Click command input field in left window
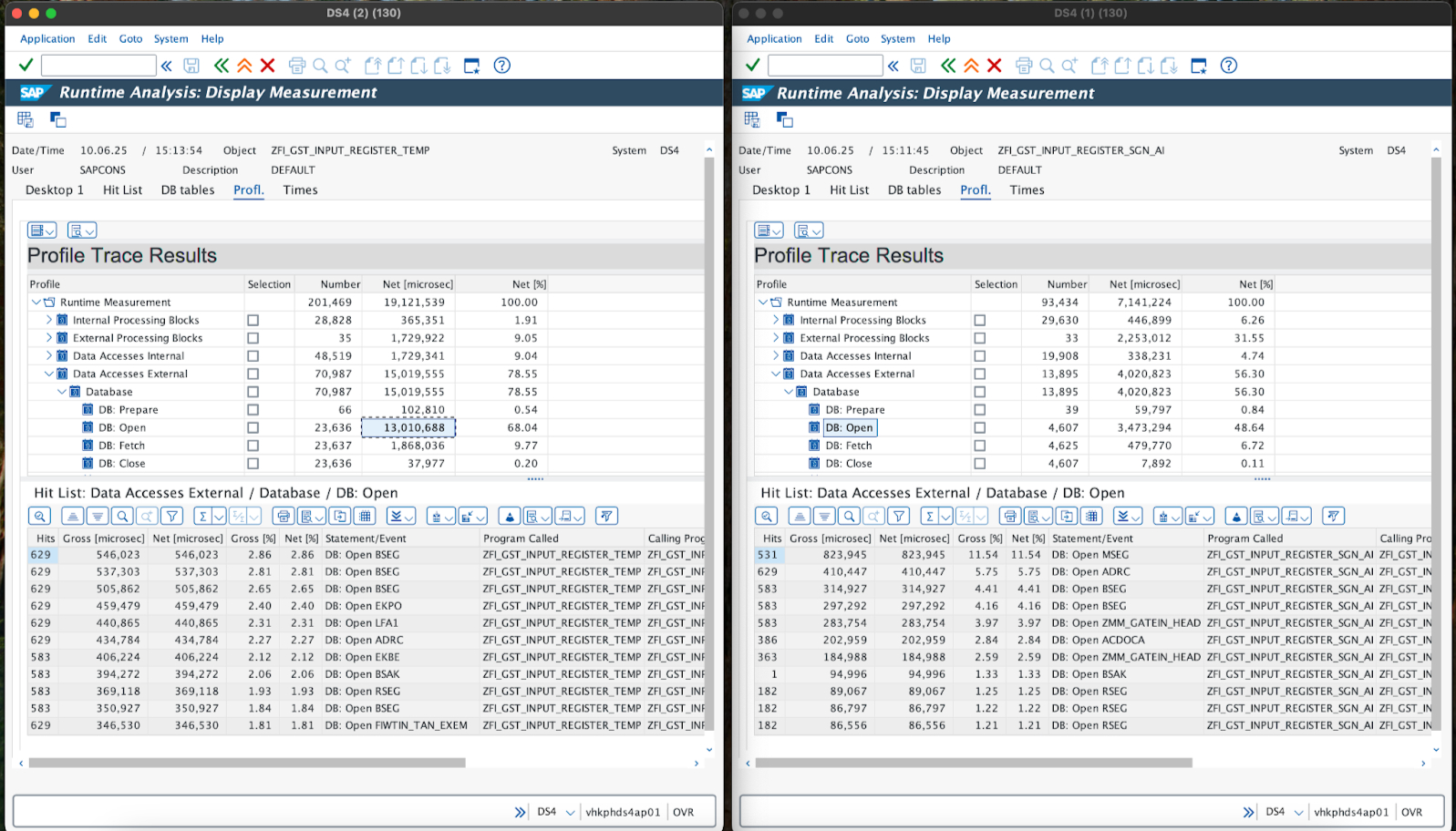Viewport: 1456px width, 831px height. coord(98,66)
